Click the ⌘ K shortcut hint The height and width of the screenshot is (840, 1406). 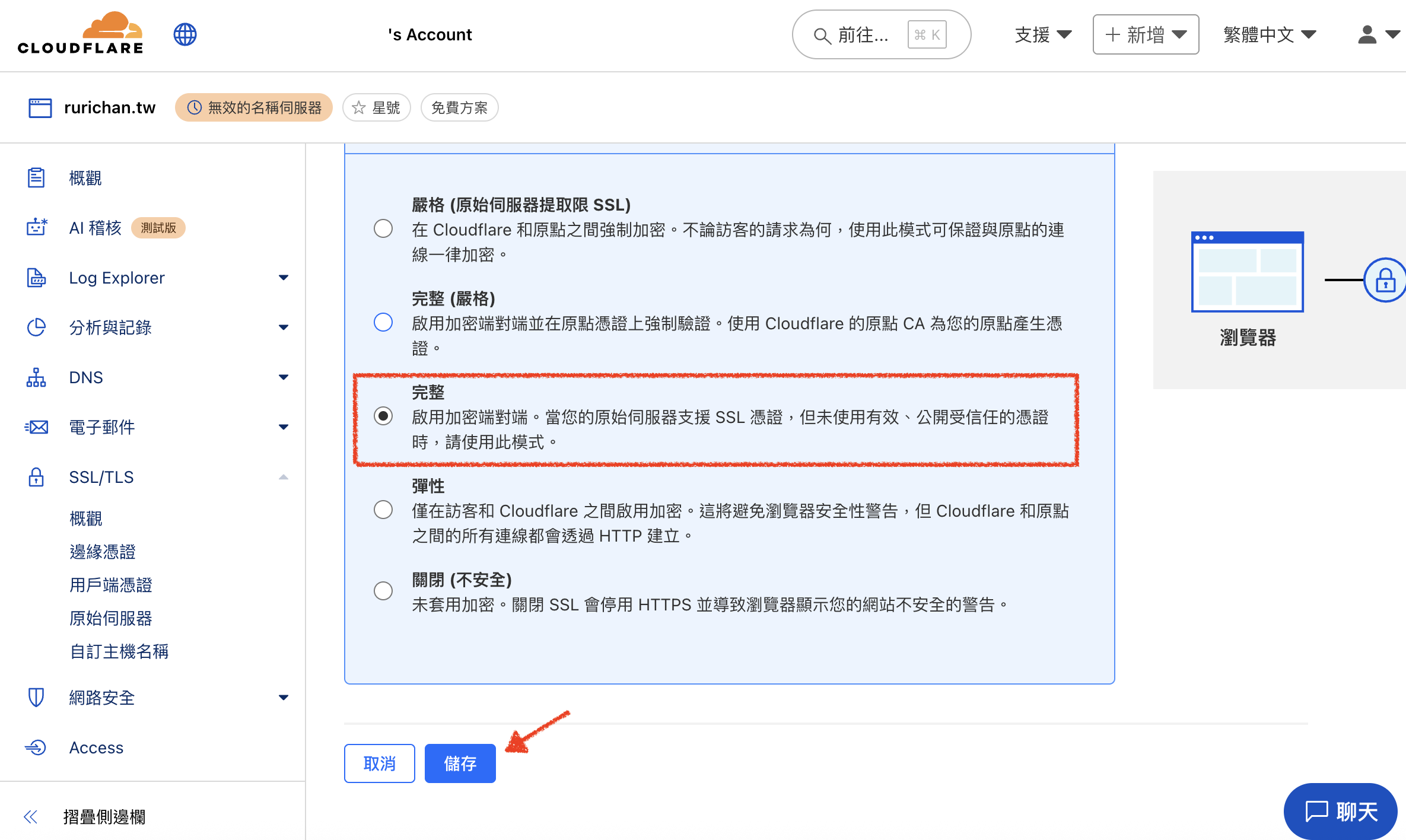pyautogui.click(x=927, y=35)
